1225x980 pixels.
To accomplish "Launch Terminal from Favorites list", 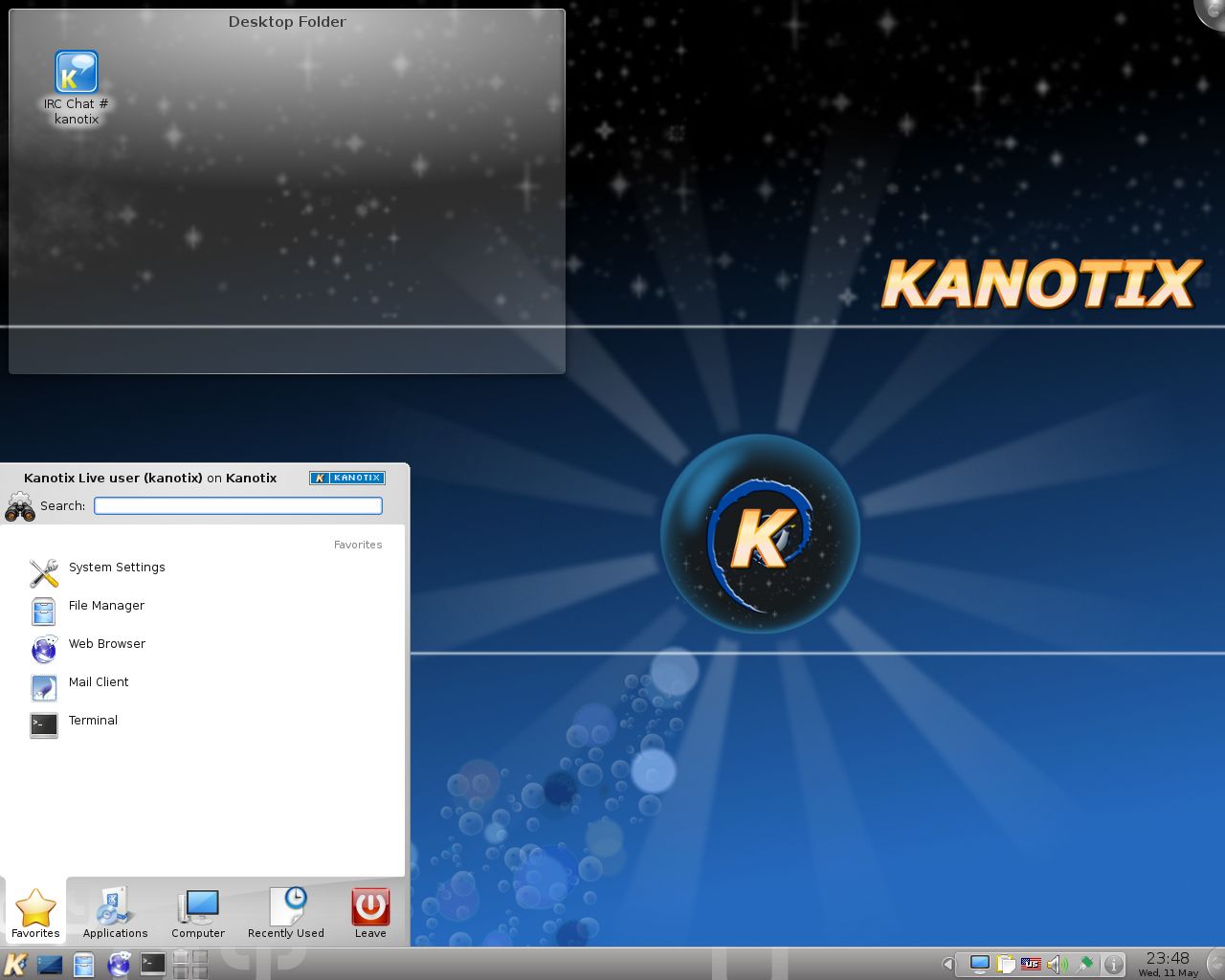I will pyautogui.click(x=93, y=721).
